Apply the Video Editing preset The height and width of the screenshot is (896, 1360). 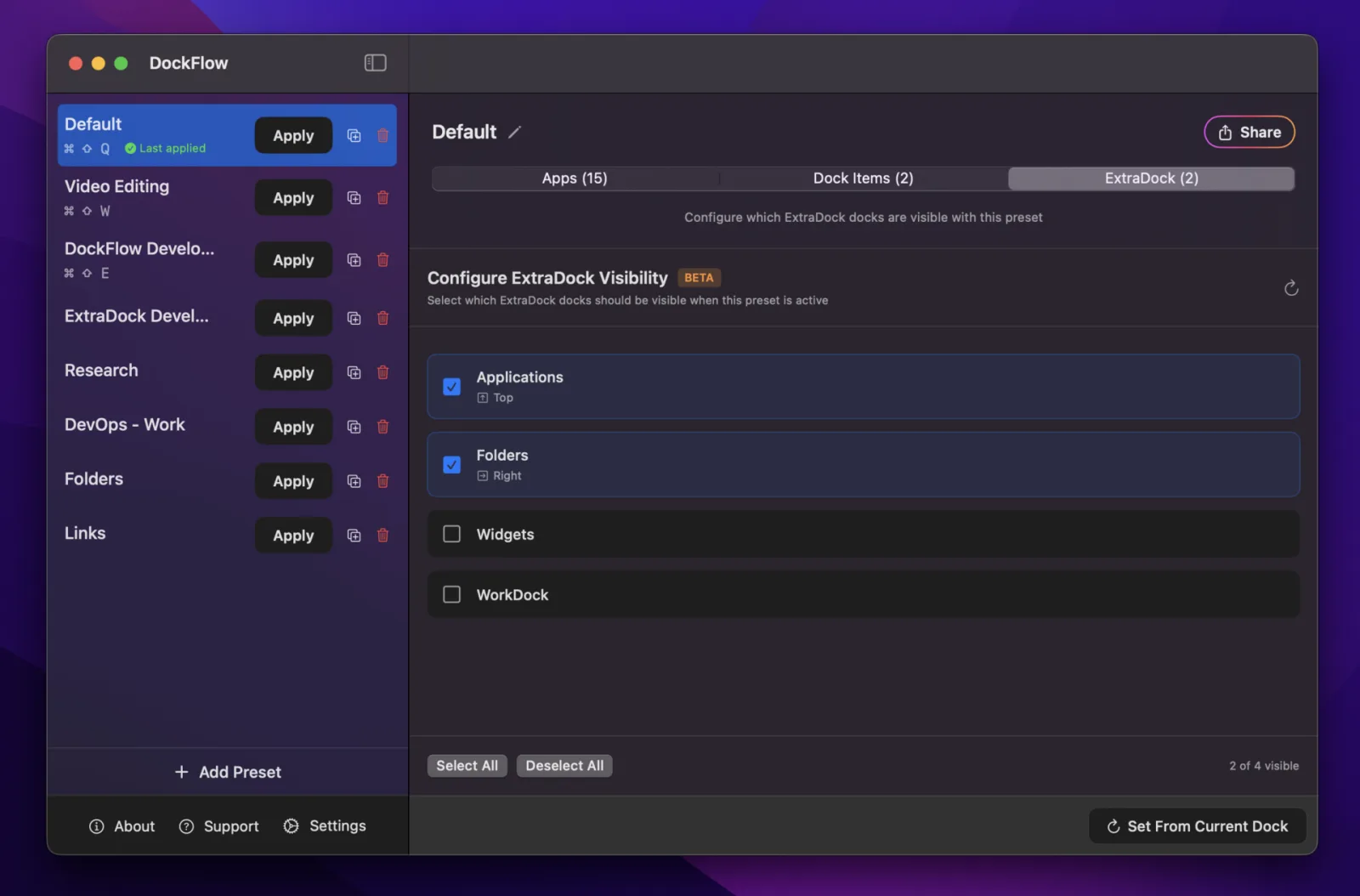point(293,198)
